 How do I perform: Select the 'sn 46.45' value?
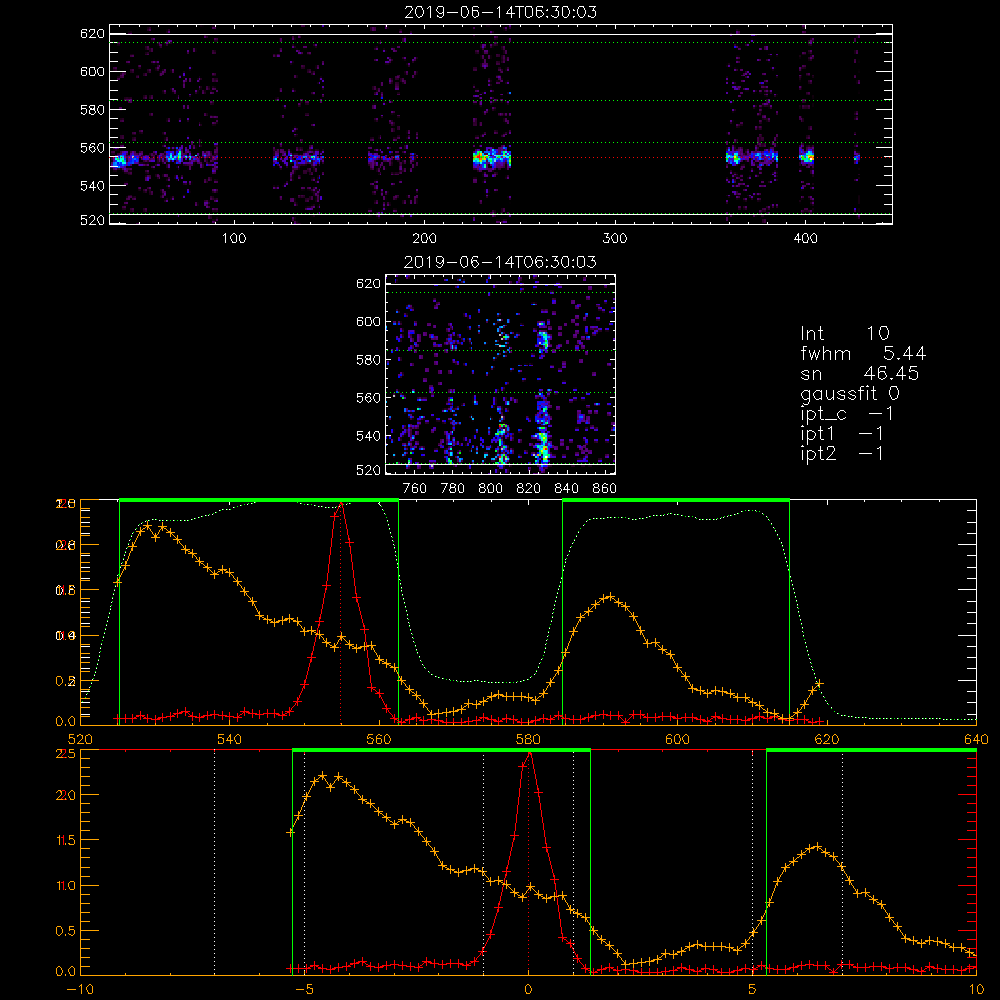(860, 373)
